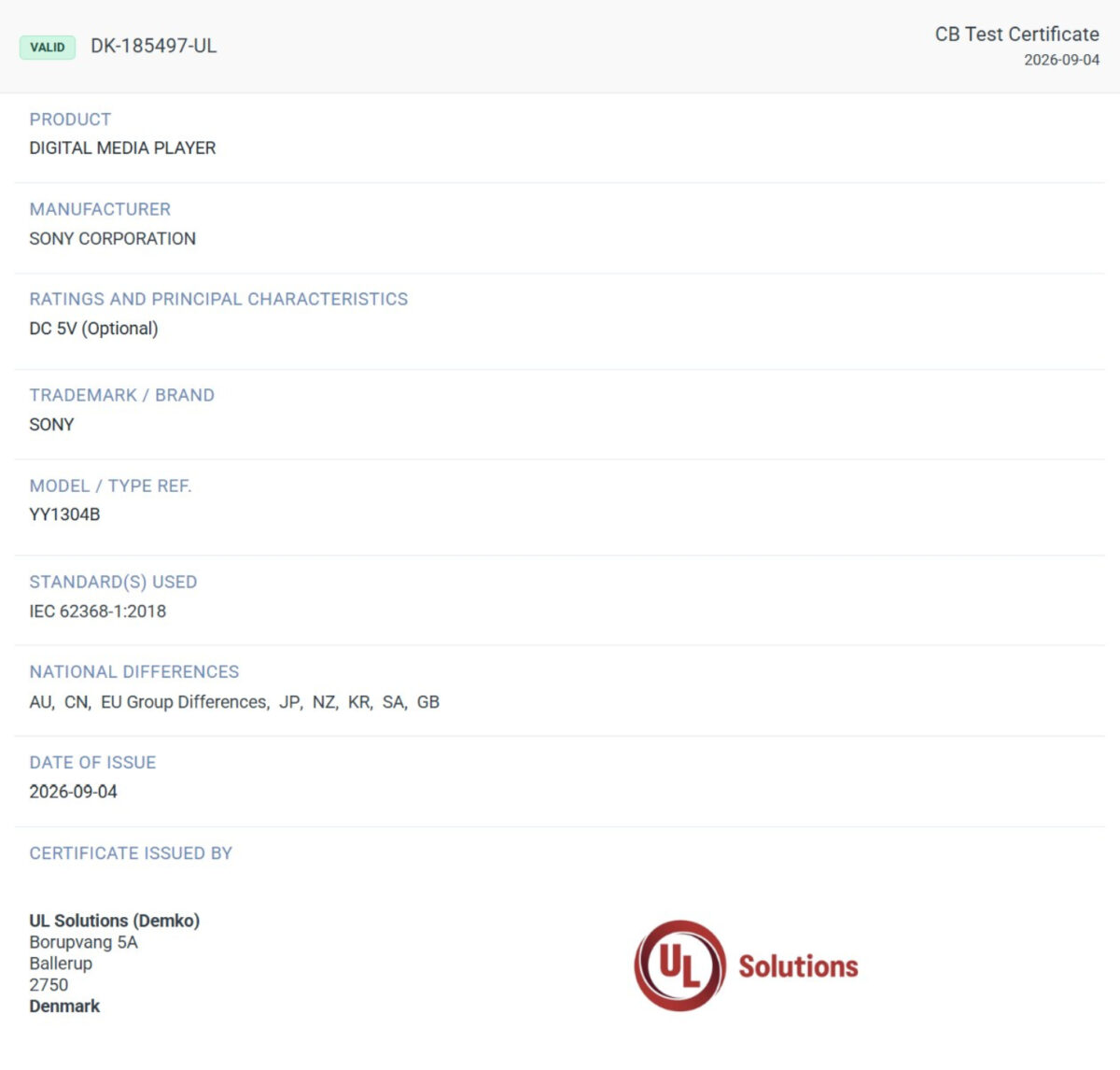Click the NATIONAL DIFFERENCES label
The image size is (1120, 1070).
pyautogui.click(x=134, y=672)
